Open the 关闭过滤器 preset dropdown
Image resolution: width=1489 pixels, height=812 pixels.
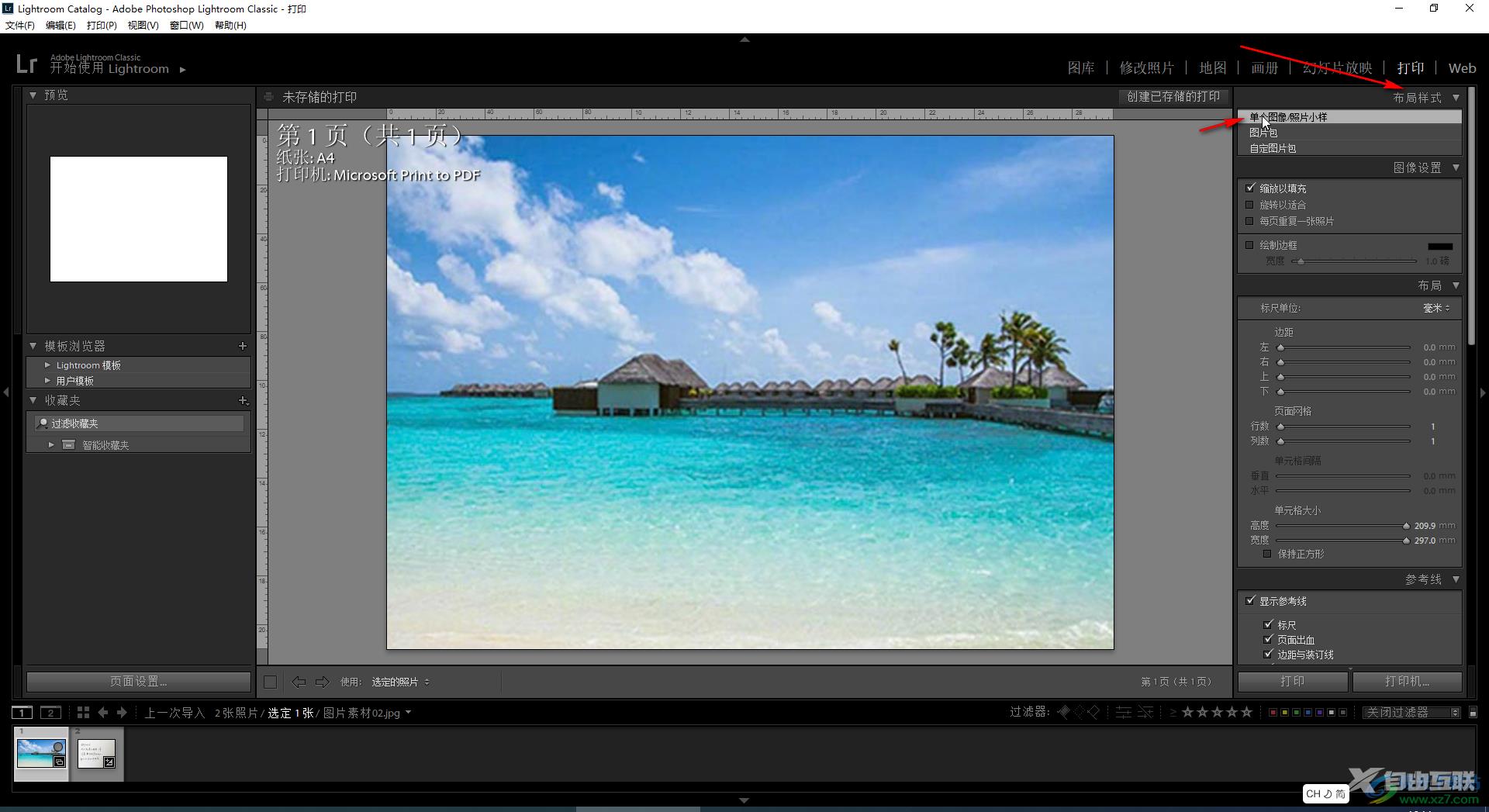coord(1412,712)
